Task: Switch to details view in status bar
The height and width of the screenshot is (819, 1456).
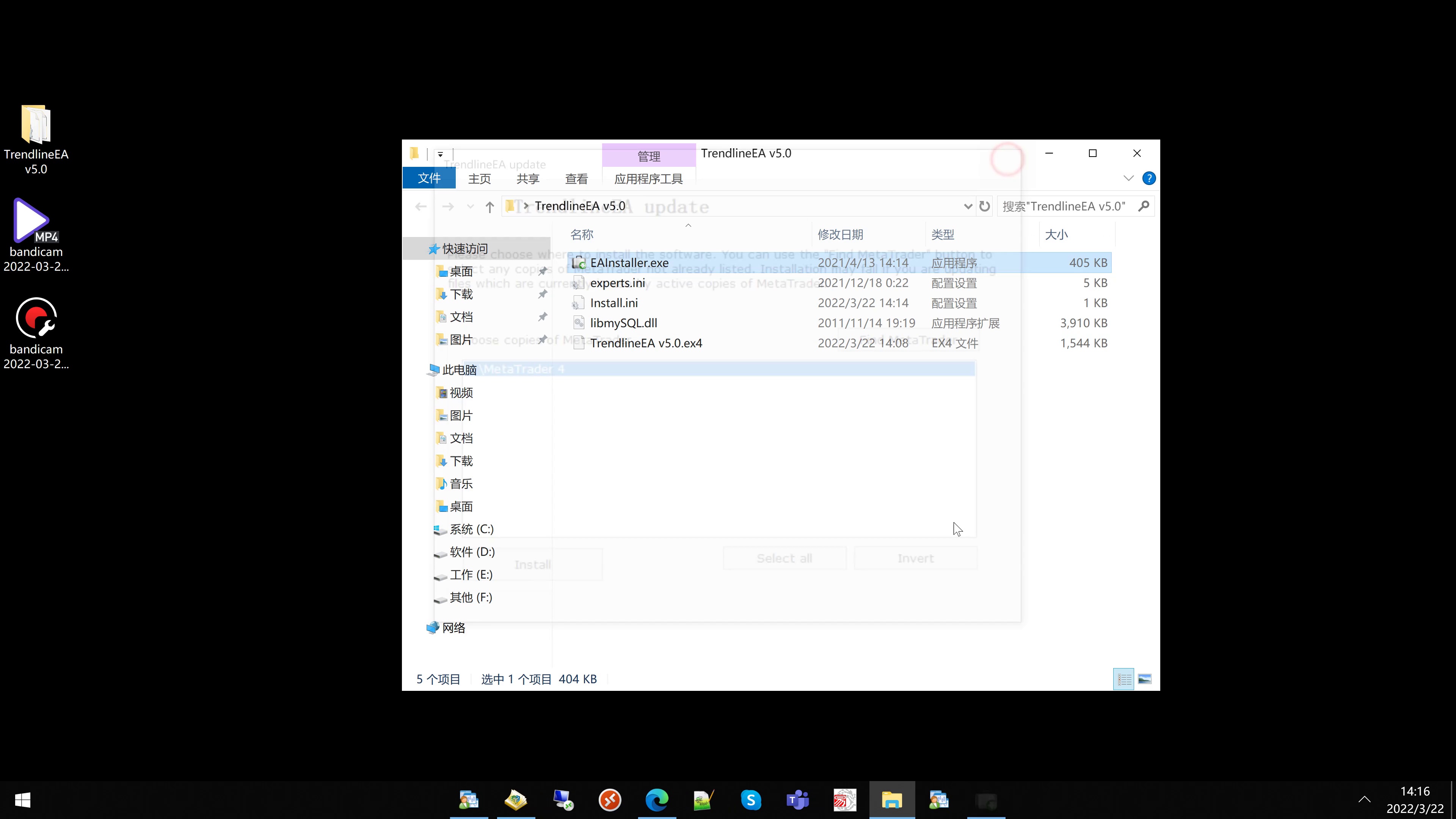Action: pyautogui.click(x=1123, y=679)
